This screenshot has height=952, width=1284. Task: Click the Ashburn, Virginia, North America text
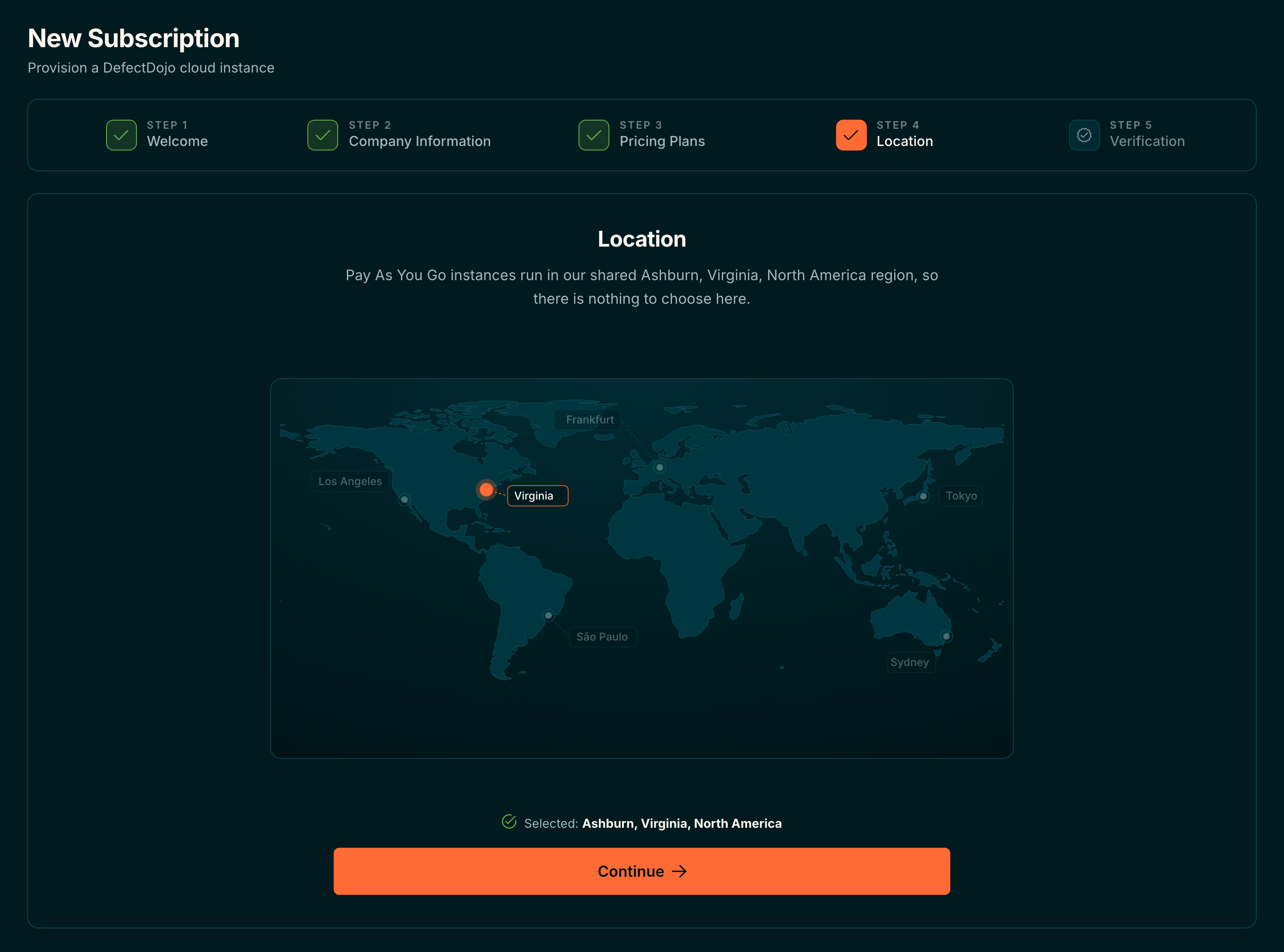(682, 824)
